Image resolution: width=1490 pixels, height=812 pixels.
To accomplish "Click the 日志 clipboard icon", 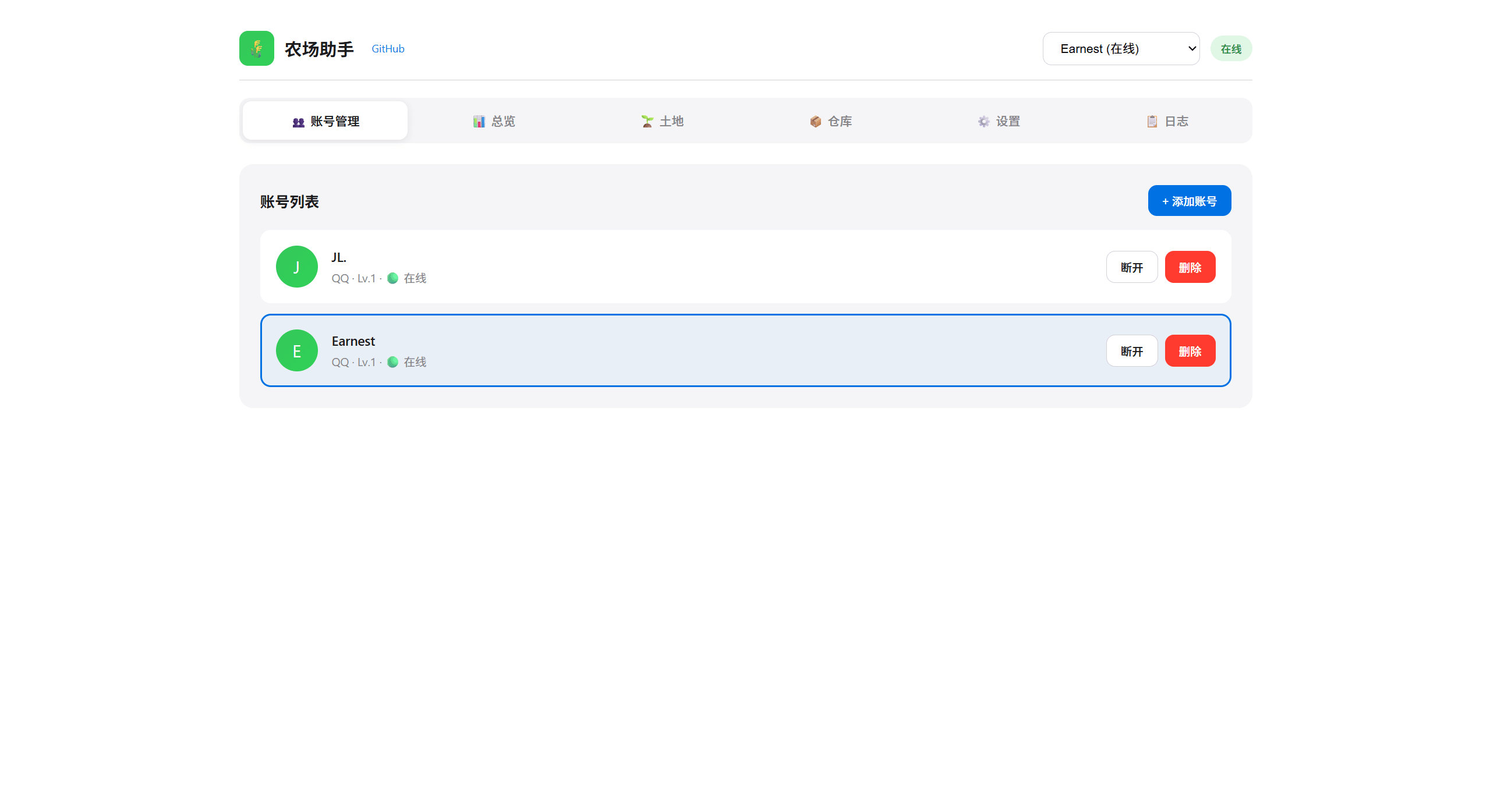I will 1152,122.
